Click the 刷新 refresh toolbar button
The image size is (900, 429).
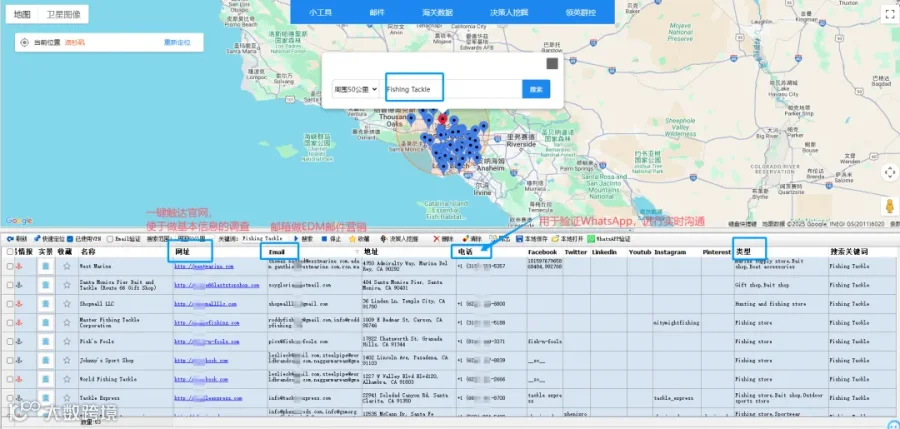tap(17, 238)
